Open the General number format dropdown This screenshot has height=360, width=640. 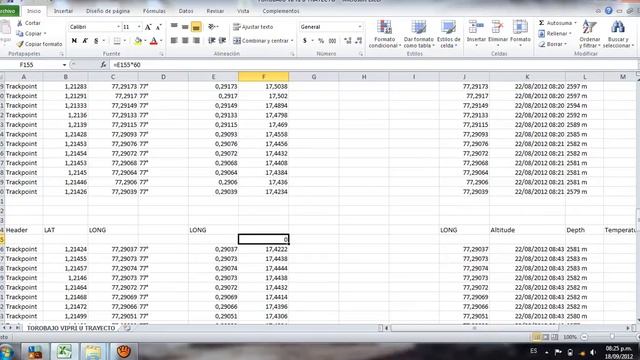tap(360, 27)
